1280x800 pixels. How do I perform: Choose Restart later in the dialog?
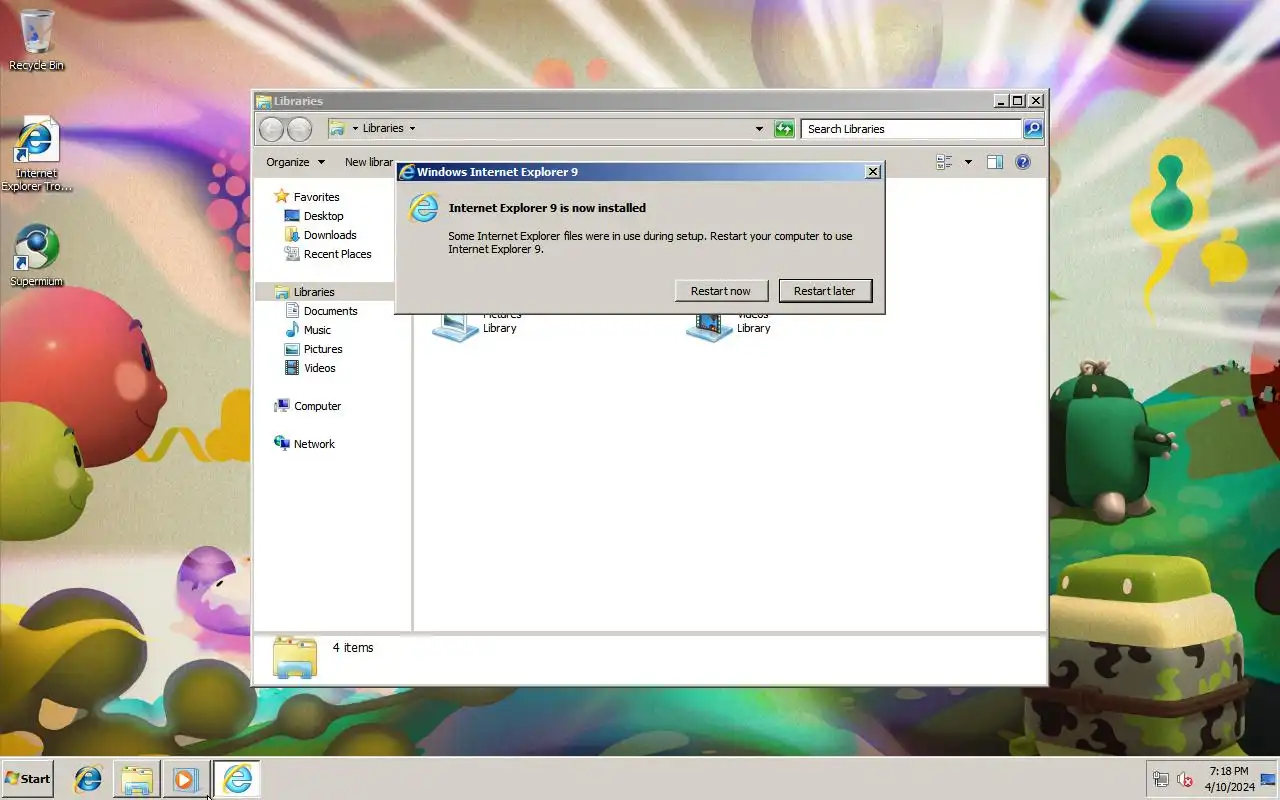click(x=825, y=291)
